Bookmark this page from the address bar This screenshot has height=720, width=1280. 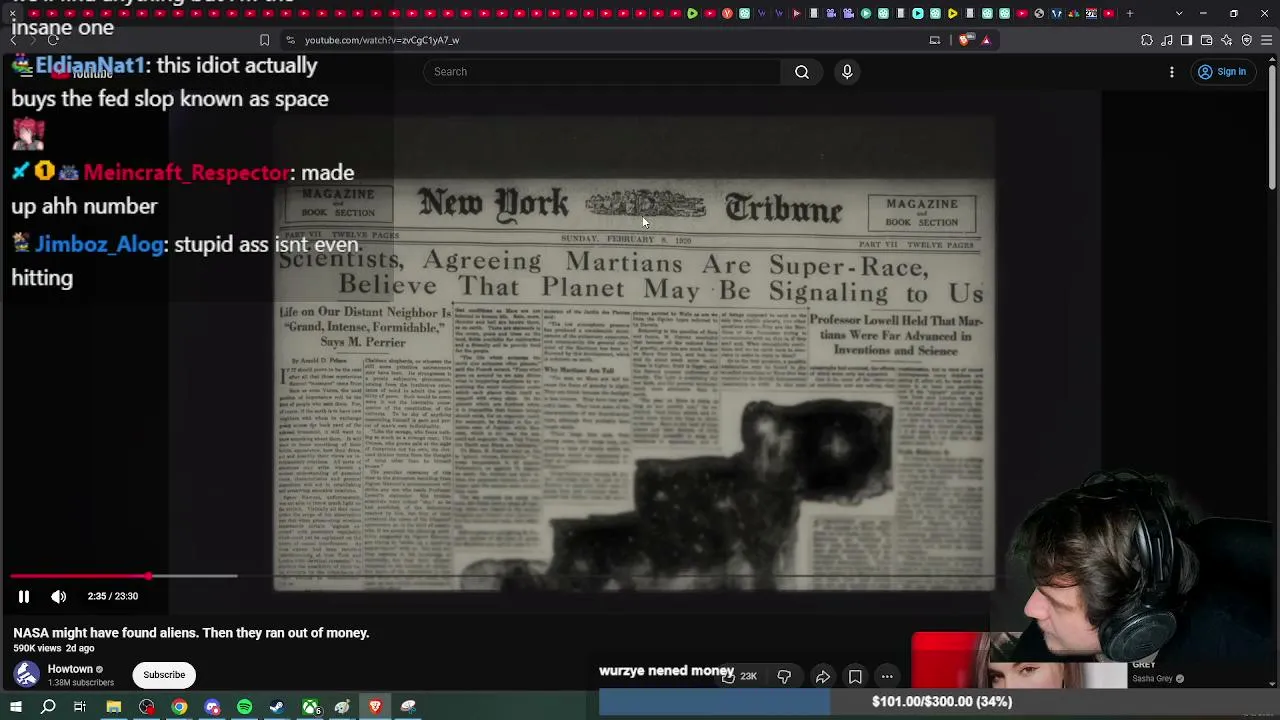pyautogui.click(x=264, y=40)
